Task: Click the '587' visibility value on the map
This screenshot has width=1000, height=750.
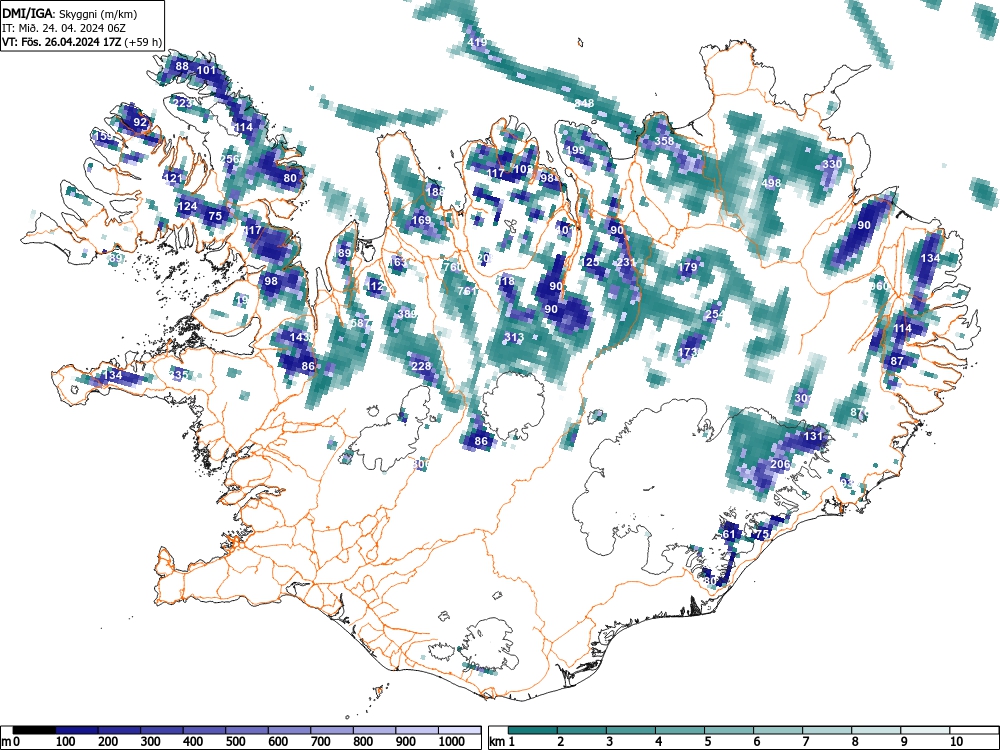Action: [x=360, y=323]
